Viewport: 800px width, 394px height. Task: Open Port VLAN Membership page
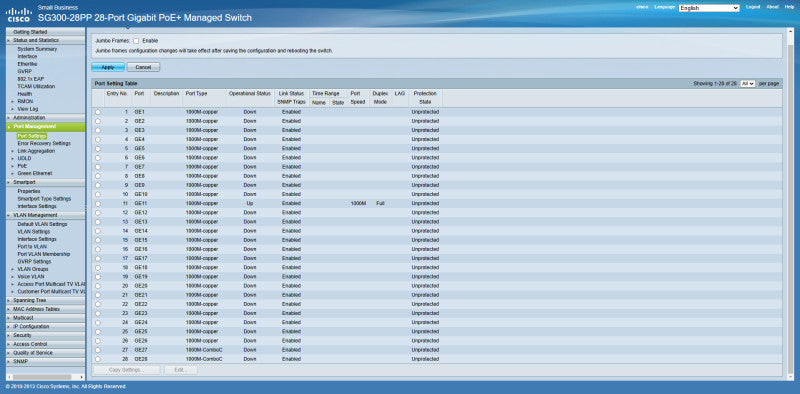44,254
